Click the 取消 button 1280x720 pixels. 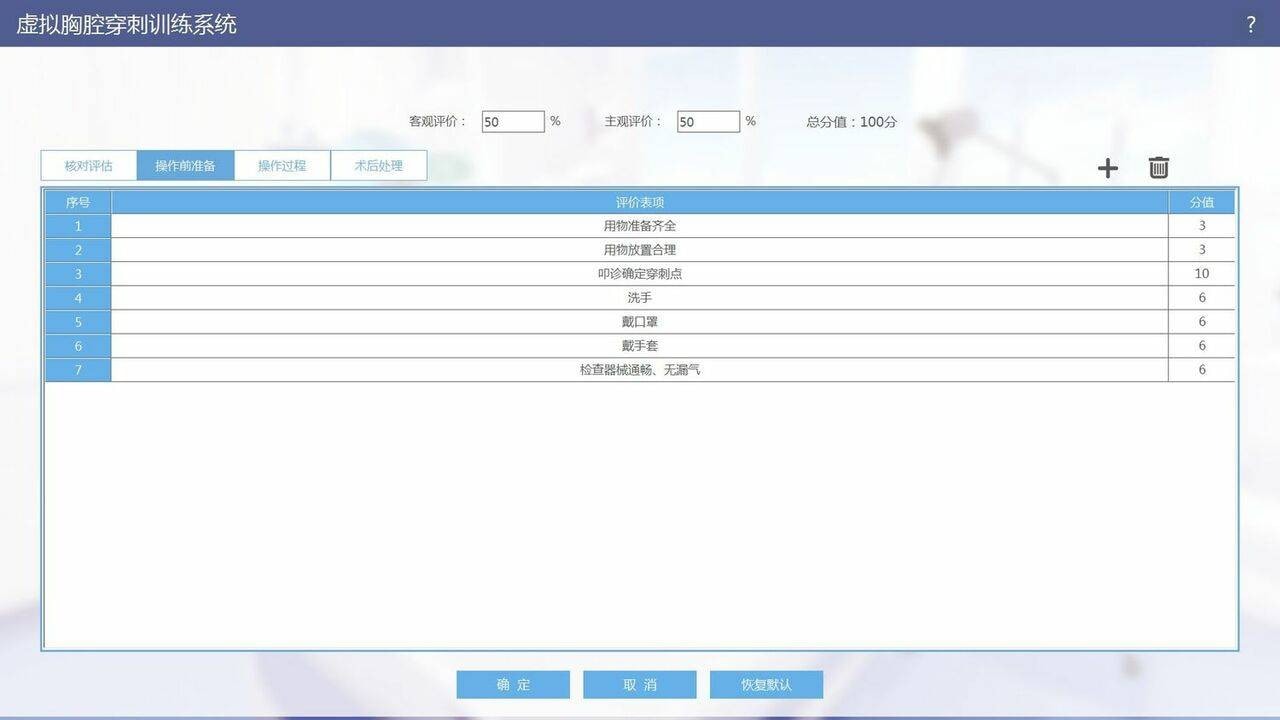pos(640,685)
